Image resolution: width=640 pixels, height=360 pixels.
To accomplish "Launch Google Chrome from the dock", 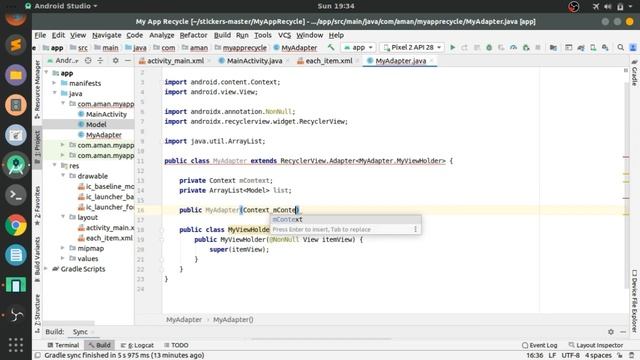I will pyautogui.click(x=16, y=225).
